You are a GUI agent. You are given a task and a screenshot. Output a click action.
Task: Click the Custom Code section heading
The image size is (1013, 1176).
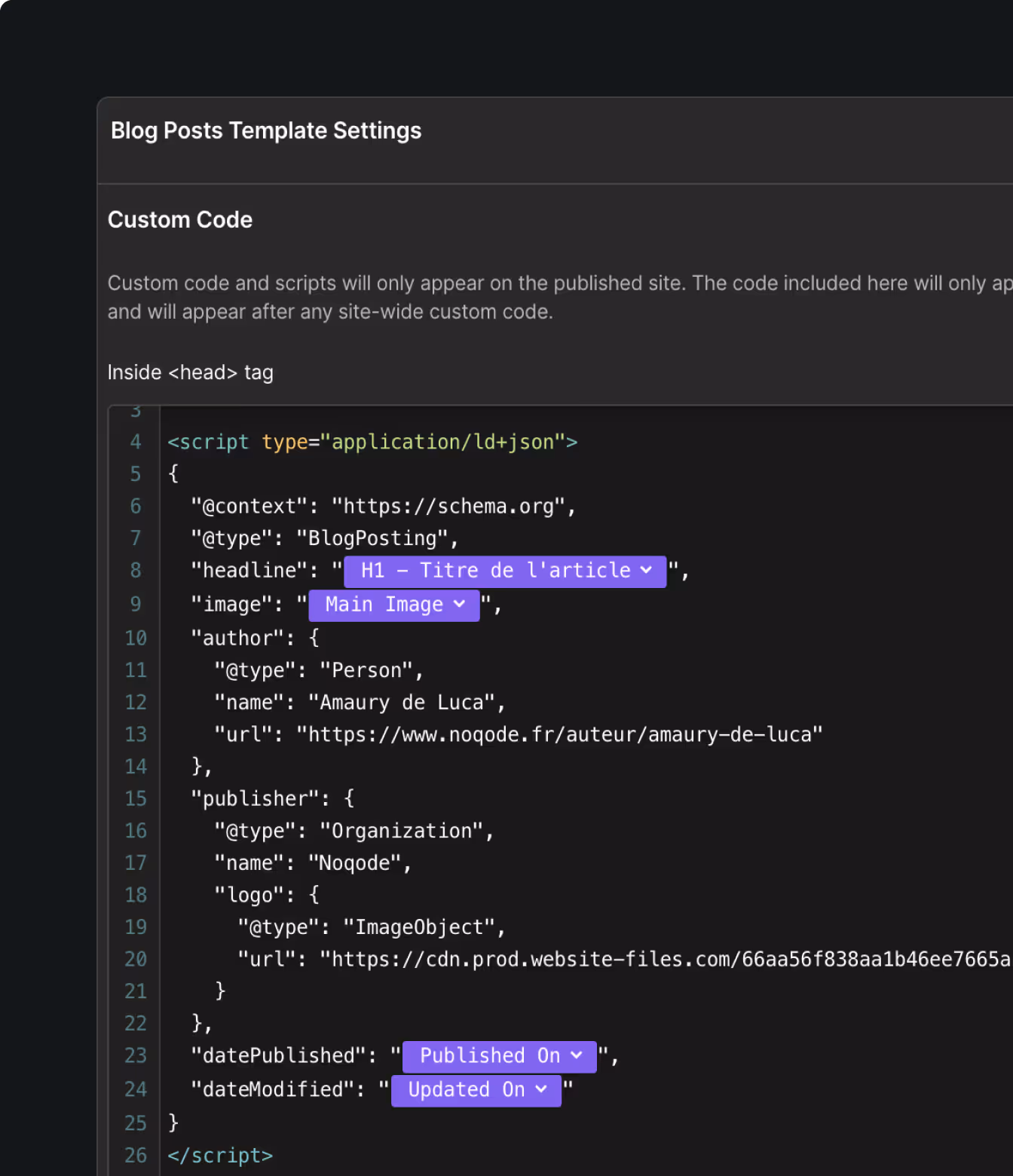tap(180, 220)
